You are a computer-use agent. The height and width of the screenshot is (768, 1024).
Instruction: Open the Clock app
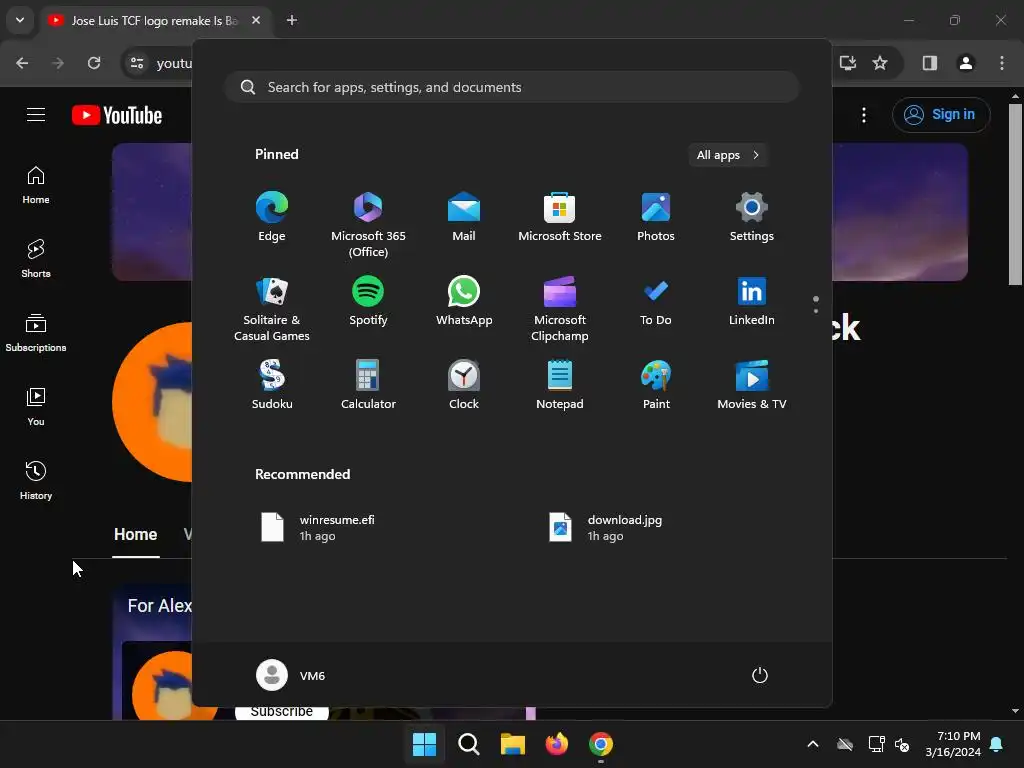point(464,385)
